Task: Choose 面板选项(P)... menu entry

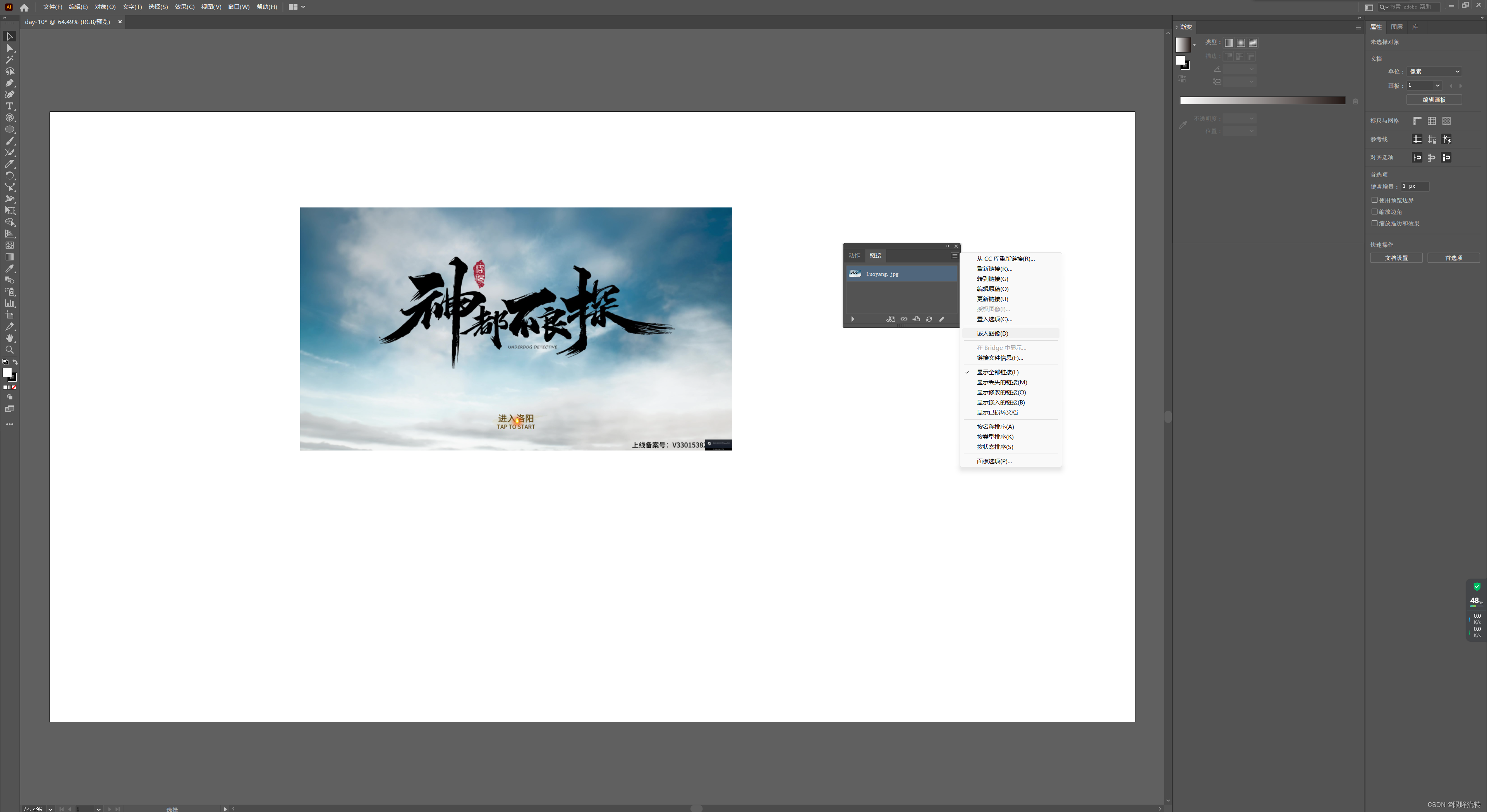Action: 1010,461
